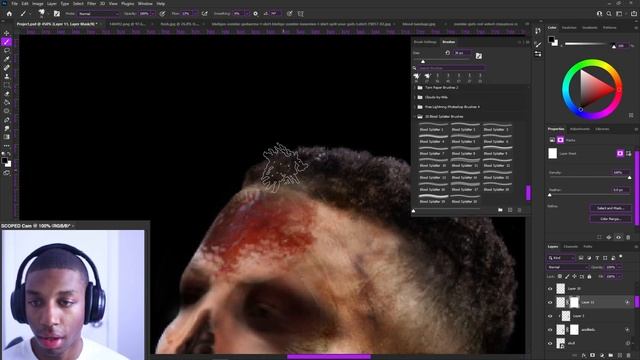The image size is (640, 360).
Task: Switch to the Paths tab
Action: click(x=588, y=247)
